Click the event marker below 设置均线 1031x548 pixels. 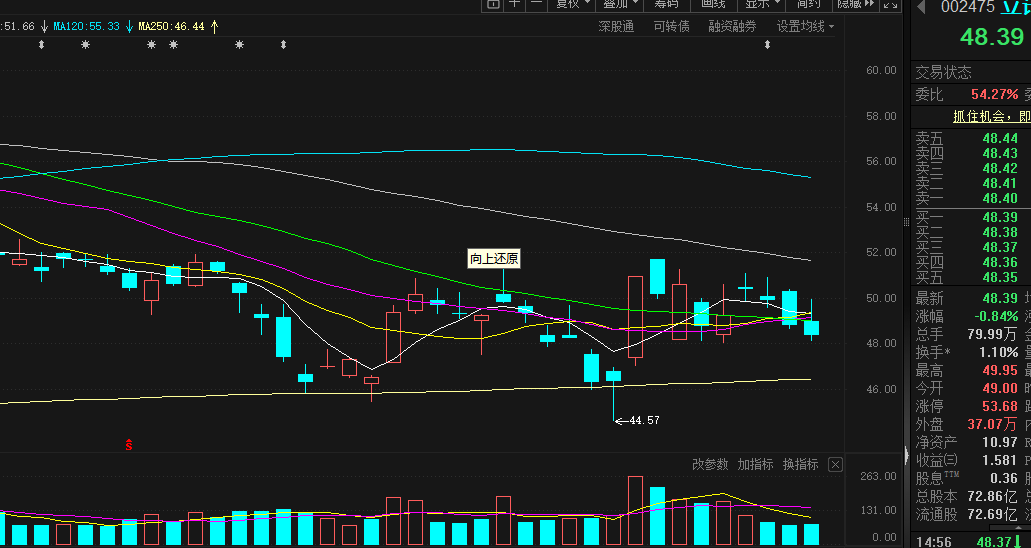pyautogui.click(x=767, y=45)
